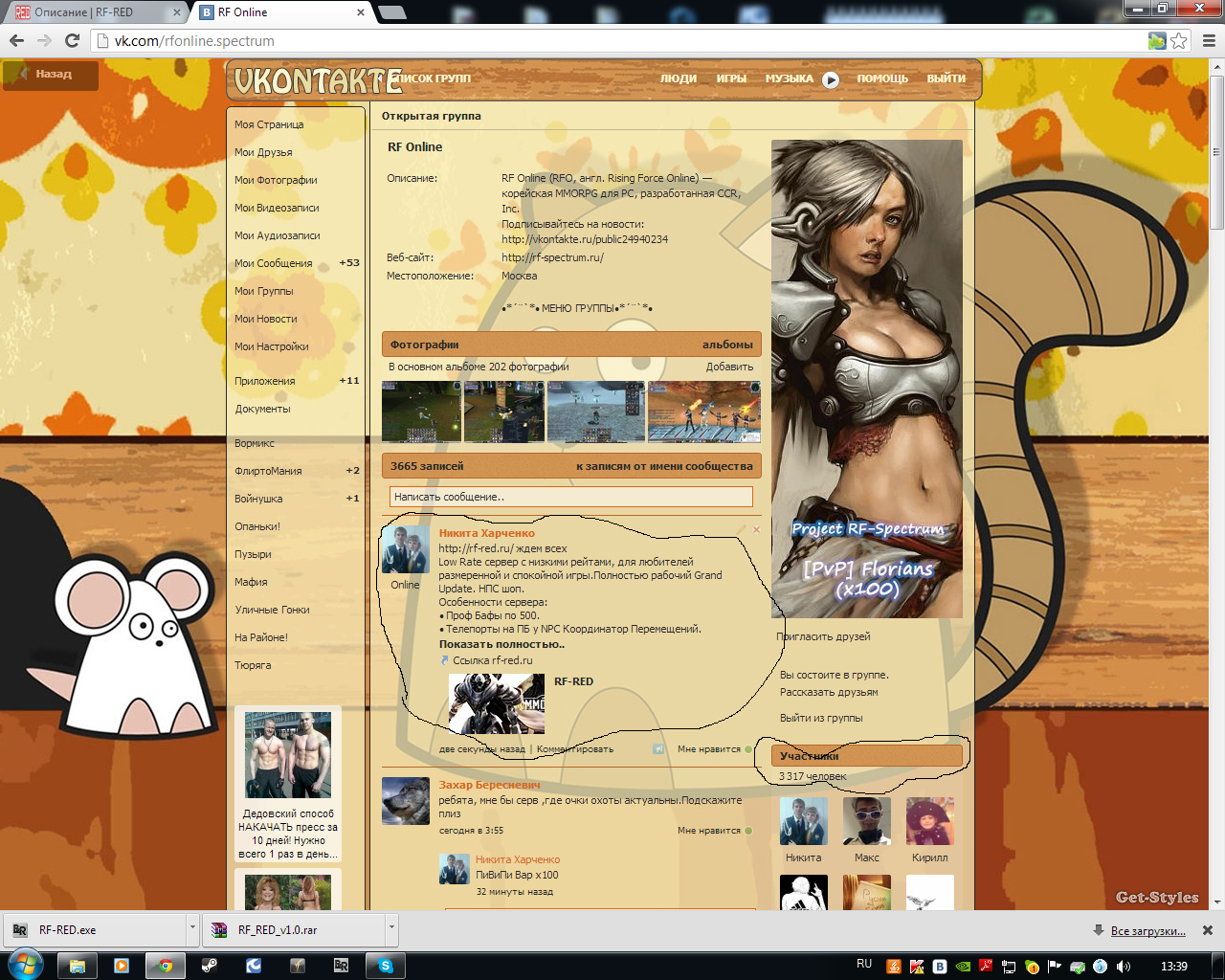Viewport: 1225px width, 980px height.
Task: Open Мои Аудиозаписи in the sidebar
Action: coord(278,235)
